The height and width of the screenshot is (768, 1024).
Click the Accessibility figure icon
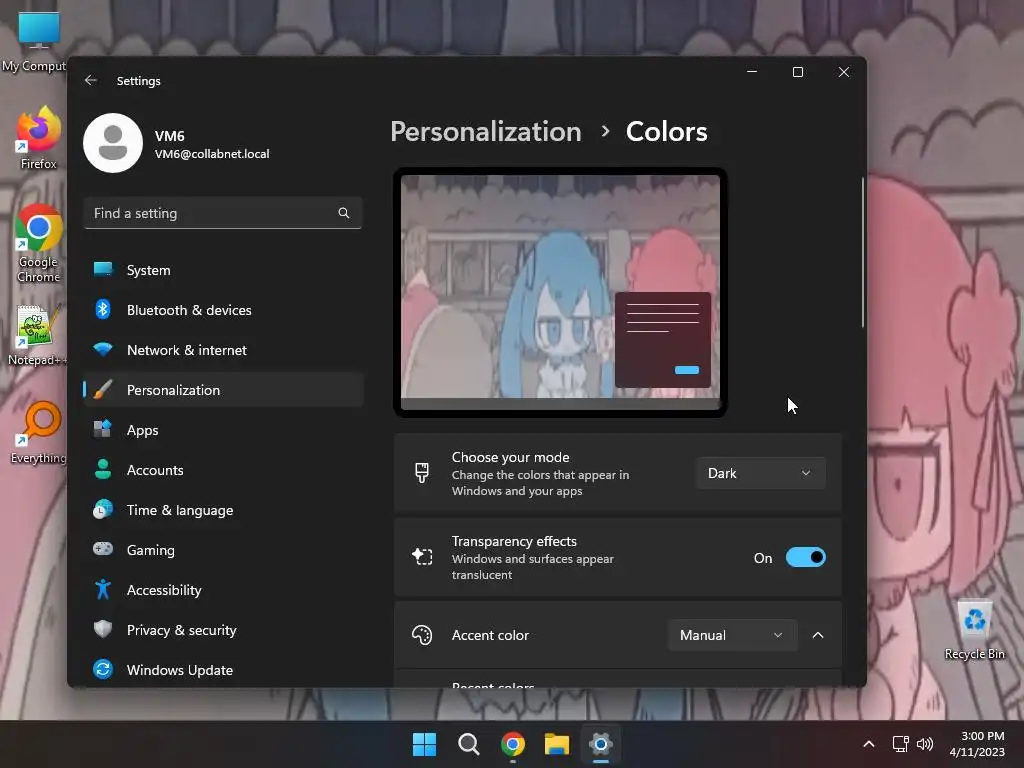pyautogui.click(x=103, y=589)
